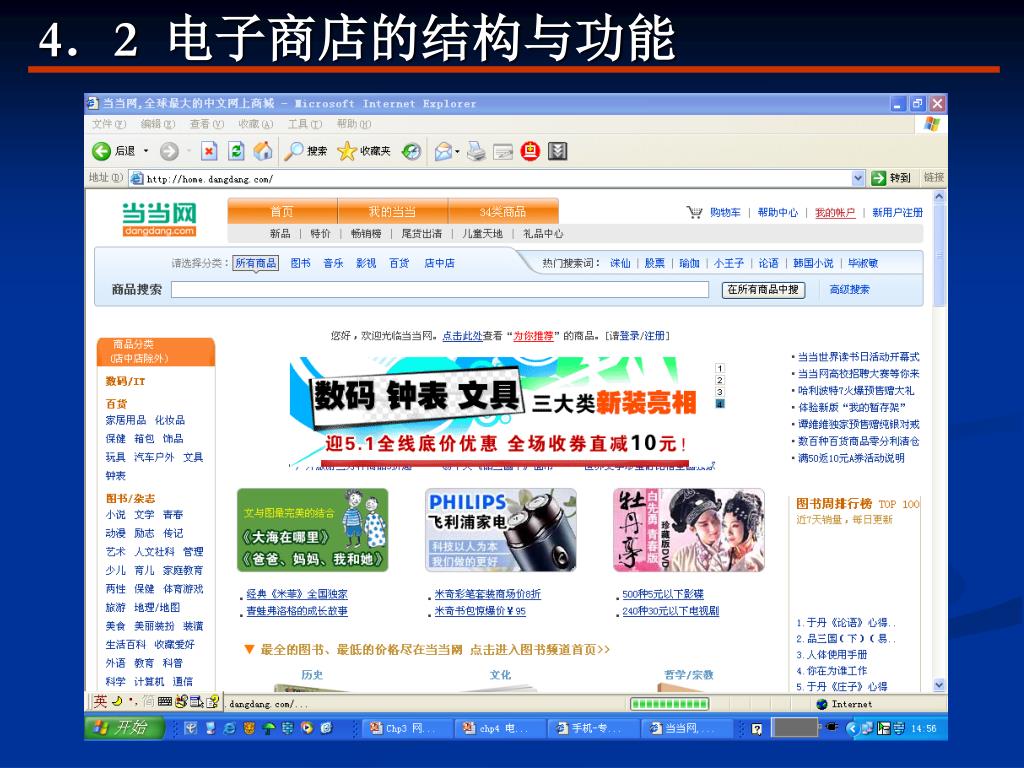Open the 帮助 menu
The height and width of the screenshot is (768, 1024).
coord(354,124)
